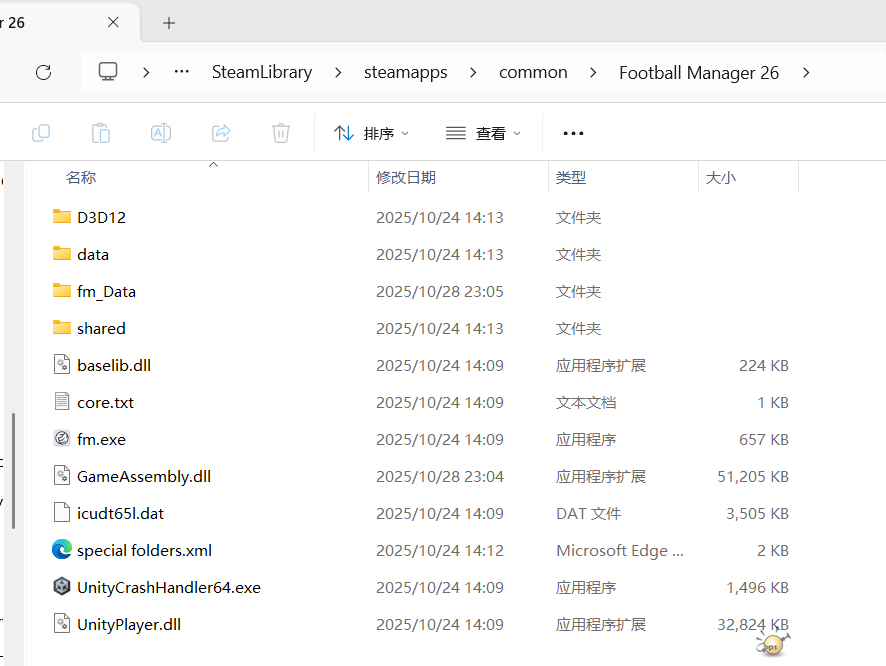This screenshot has height=666, width=886.
Task: Click the Delete trash can icon
Action: click(x=281, y=133)
